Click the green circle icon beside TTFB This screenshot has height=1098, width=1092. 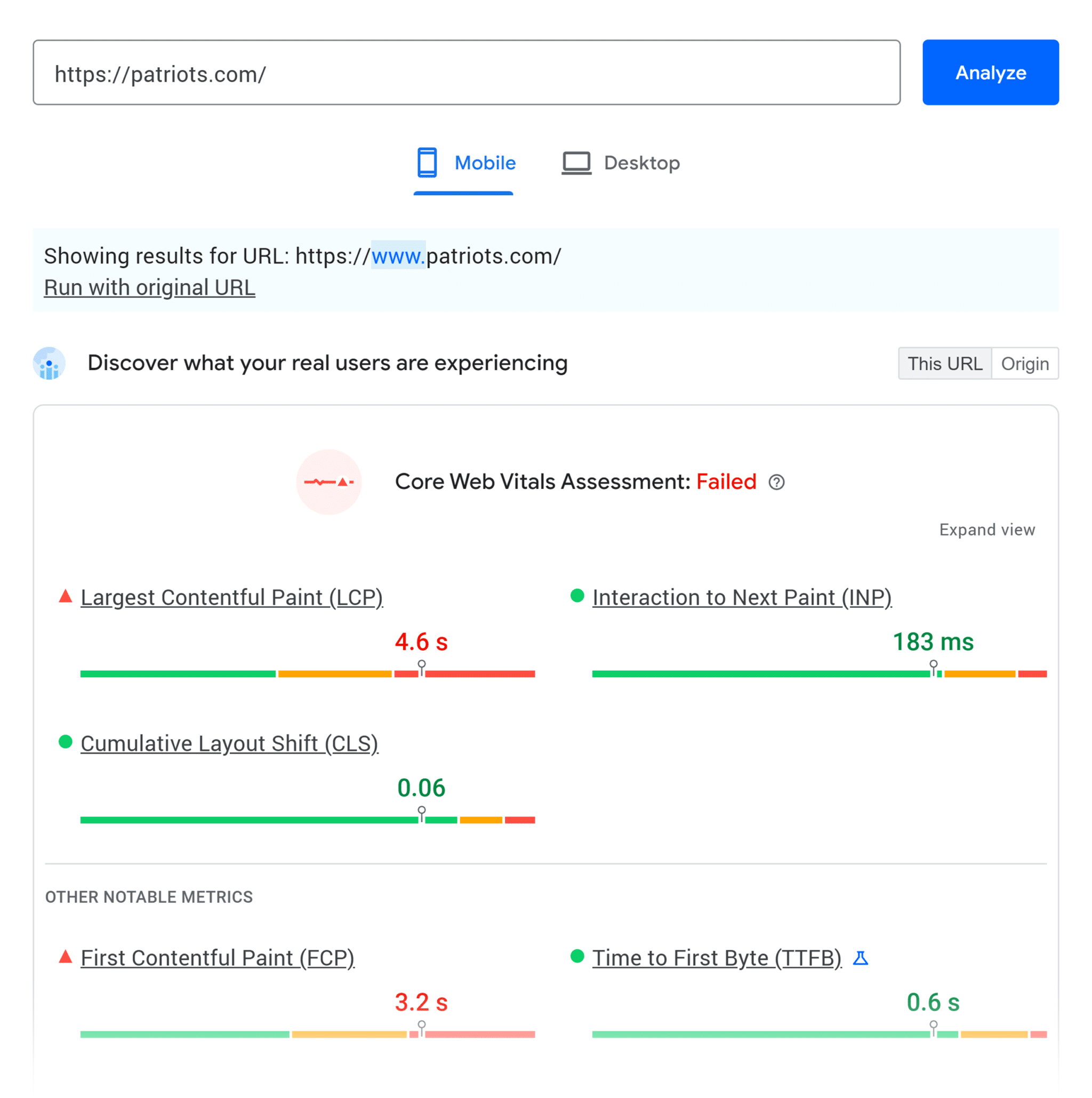pyautogui.click(x=577, y=956)
